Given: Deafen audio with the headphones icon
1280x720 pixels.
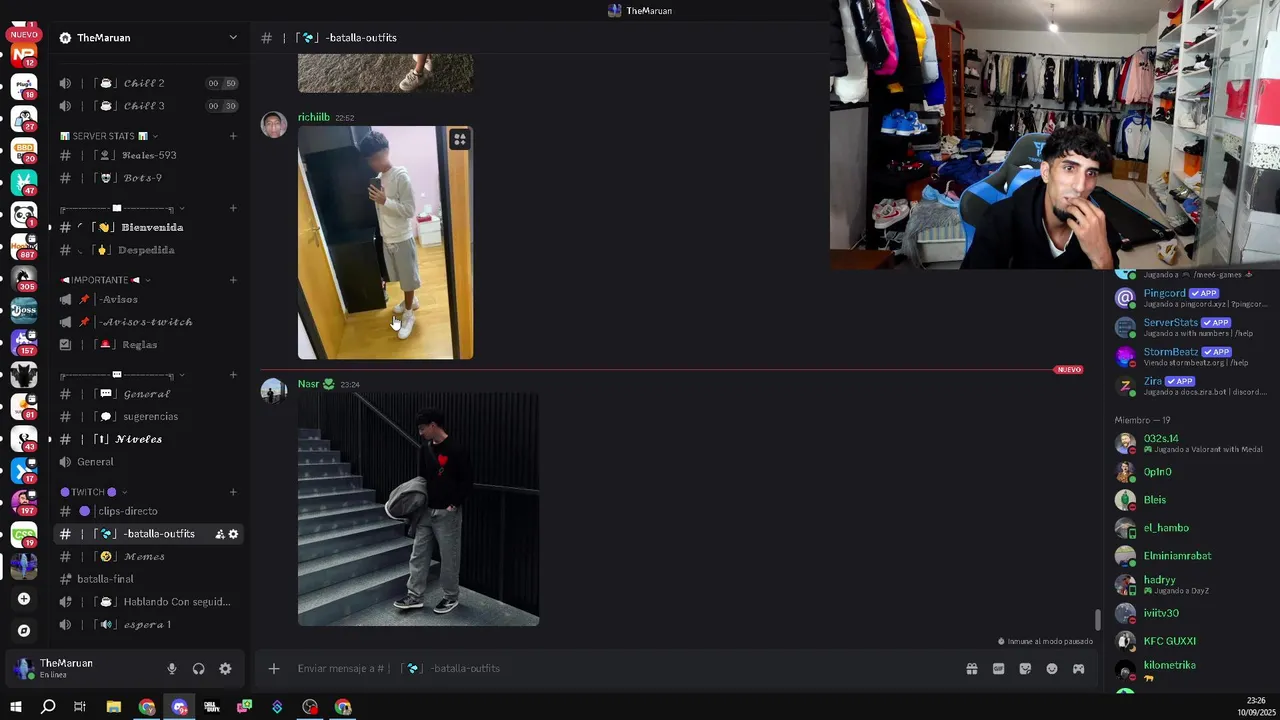Looking at the screenshot, I should point(198,669).
